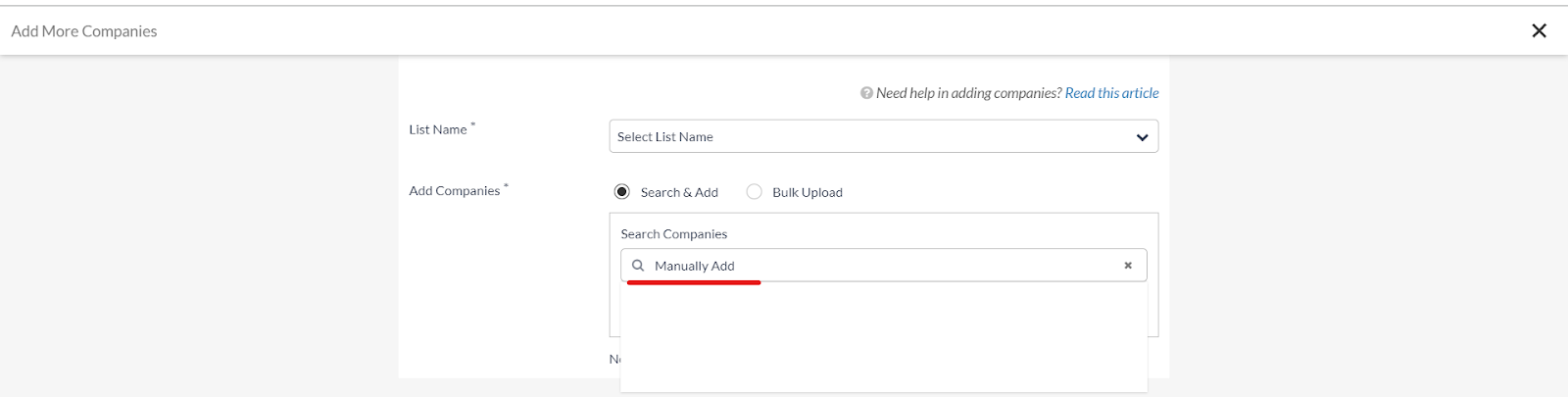This screenshot has width=1568, height=397.
Task: Click the Add Companies field label
Action: pyautogui.click(x=455, y=191)
